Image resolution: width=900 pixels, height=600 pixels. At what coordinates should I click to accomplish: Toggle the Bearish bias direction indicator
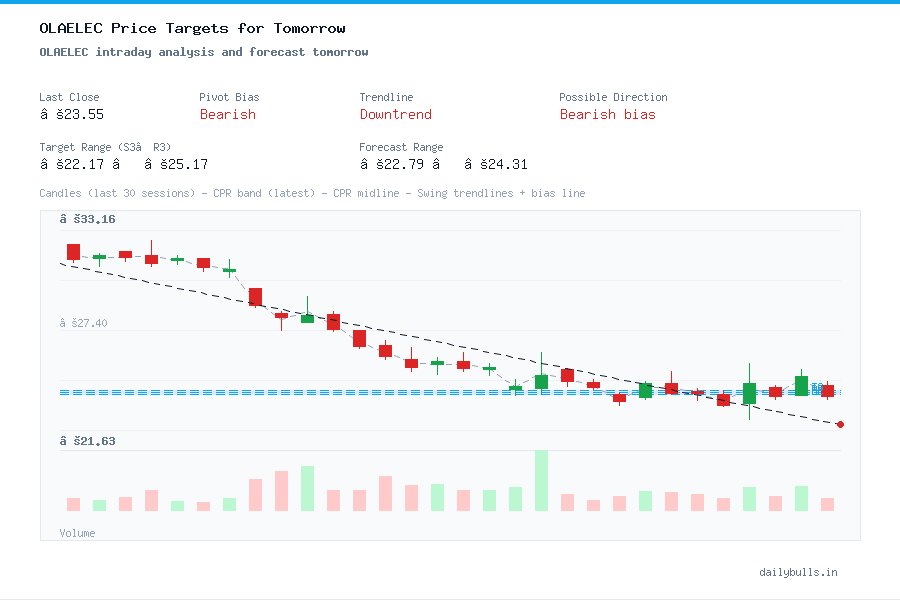pyautogui.click(x=608, y=115)
